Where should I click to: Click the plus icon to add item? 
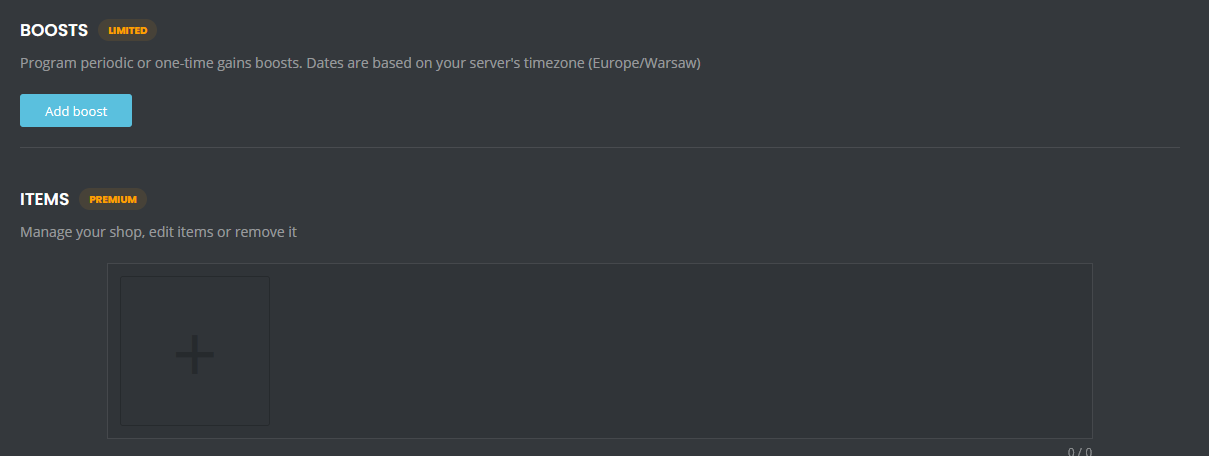[195, 354]
